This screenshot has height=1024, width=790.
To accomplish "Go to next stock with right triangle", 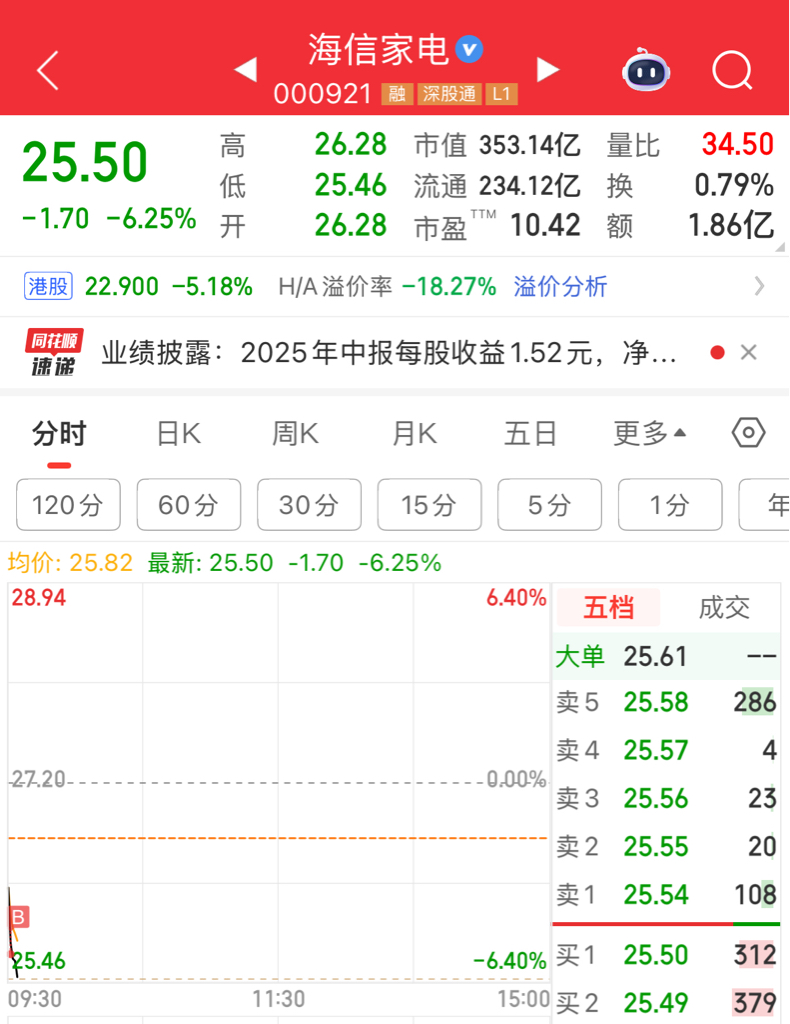I will pos(548,70).
